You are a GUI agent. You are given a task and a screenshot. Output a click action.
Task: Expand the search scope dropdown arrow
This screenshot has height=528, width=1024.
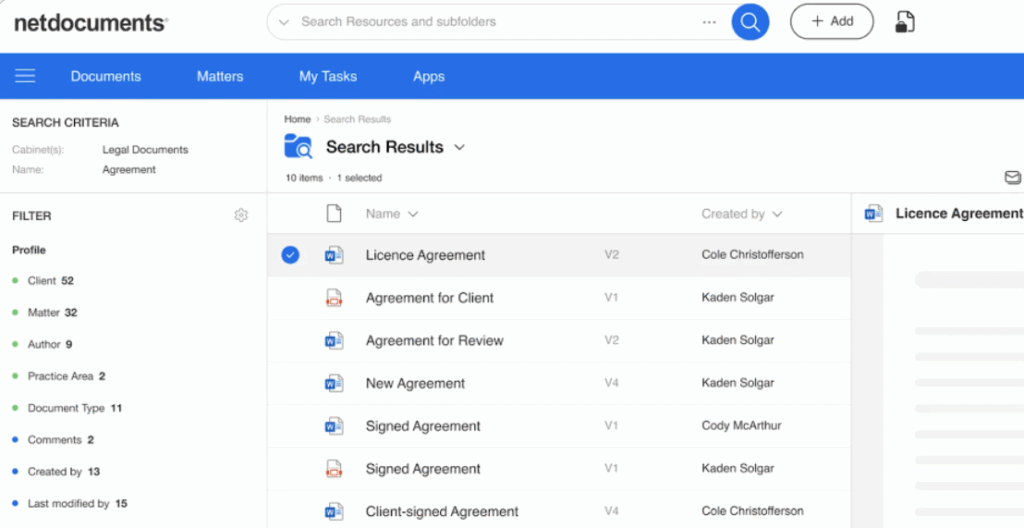[x=284, y=22]
